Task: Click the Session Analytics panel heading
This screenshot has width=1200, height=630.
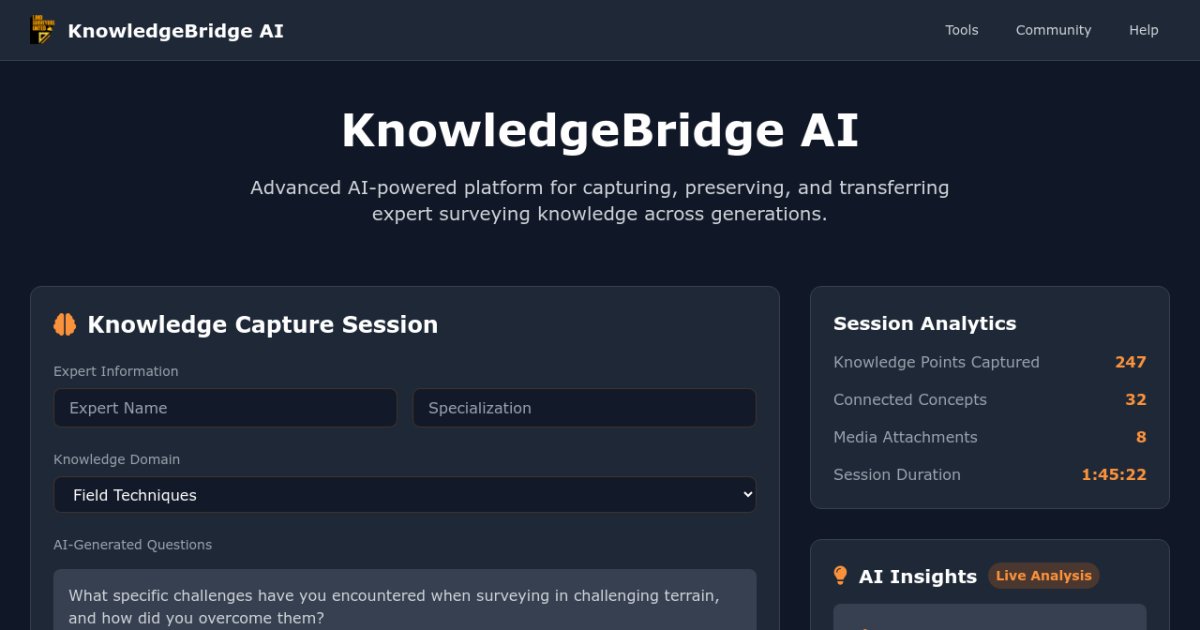Action: click(924, 323)
